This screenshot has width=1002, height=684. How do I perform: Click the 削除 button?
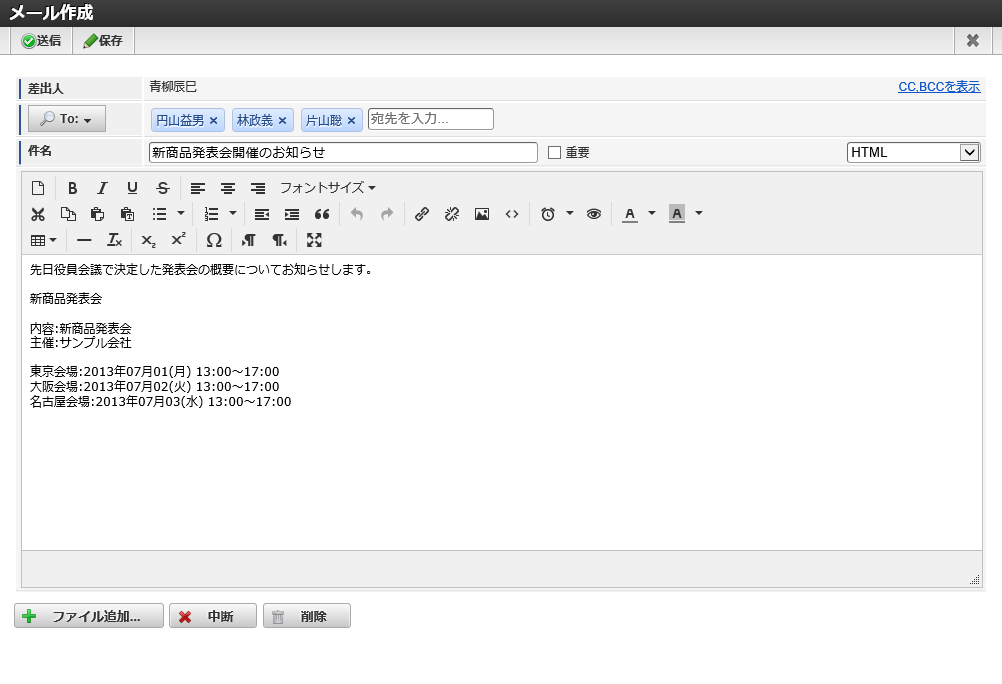coord(307,616)
